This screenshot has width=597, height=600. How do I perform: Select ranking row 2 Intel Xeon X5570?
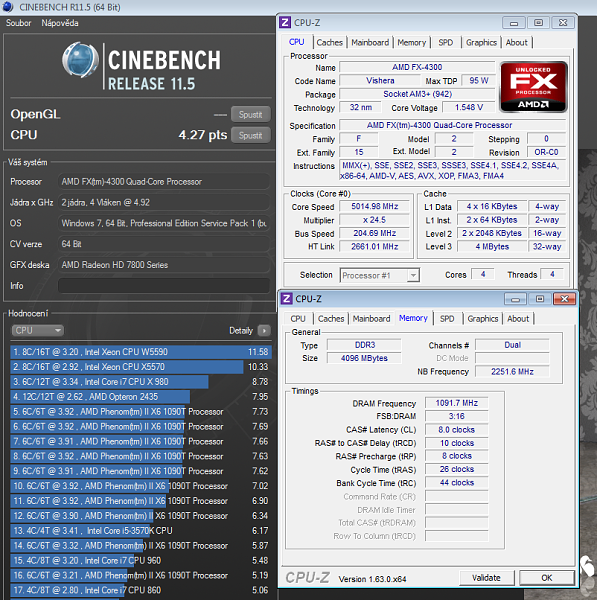(141, 367)
